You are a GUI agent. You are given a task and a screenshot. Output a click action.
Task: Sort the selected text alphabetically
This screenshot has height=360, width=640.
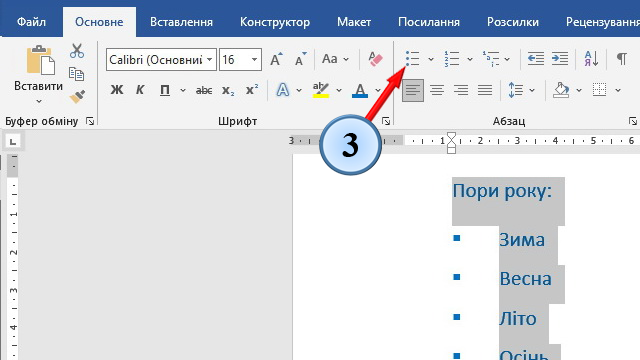tap(591, 59)
